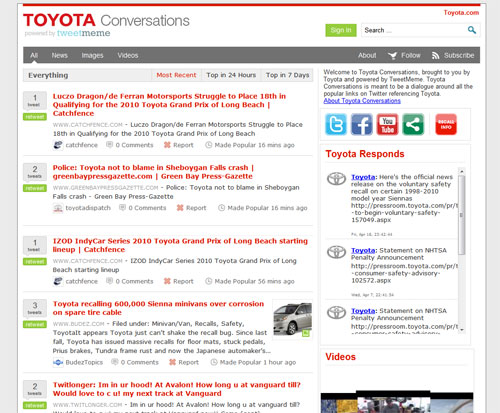Click Toyota logo beside first NHTSA statement

click(336, 252)
